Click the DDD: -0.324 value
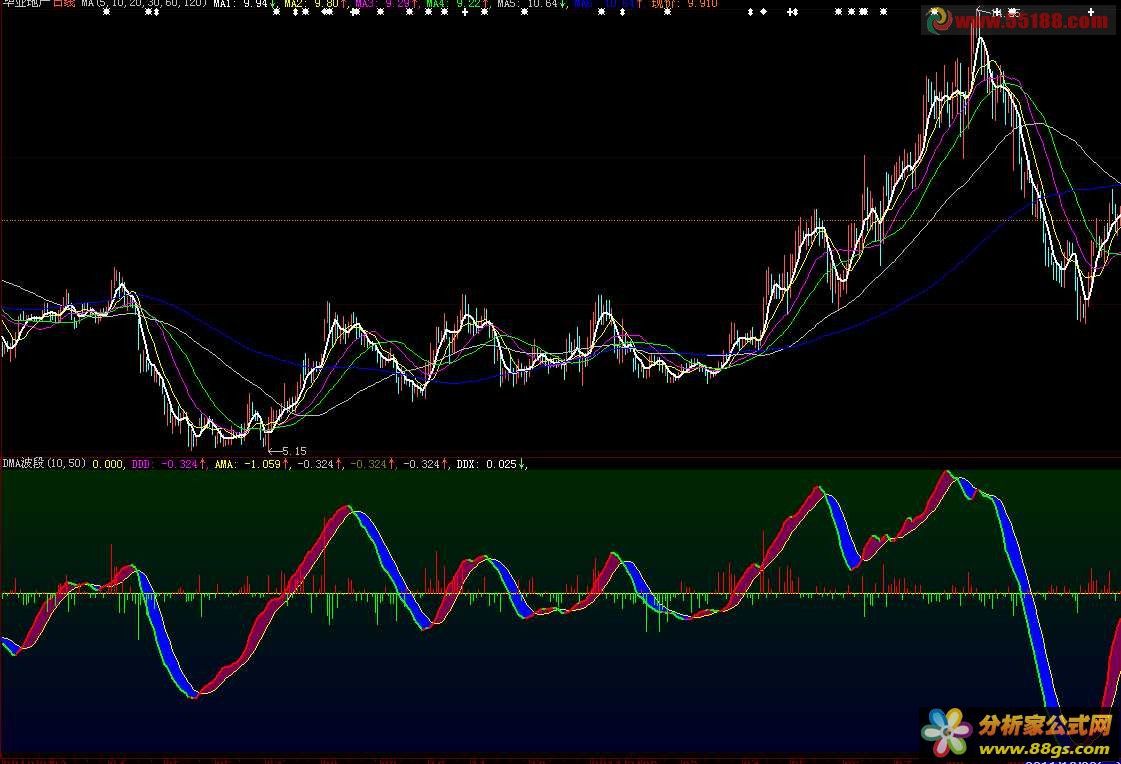 (169, 465)
